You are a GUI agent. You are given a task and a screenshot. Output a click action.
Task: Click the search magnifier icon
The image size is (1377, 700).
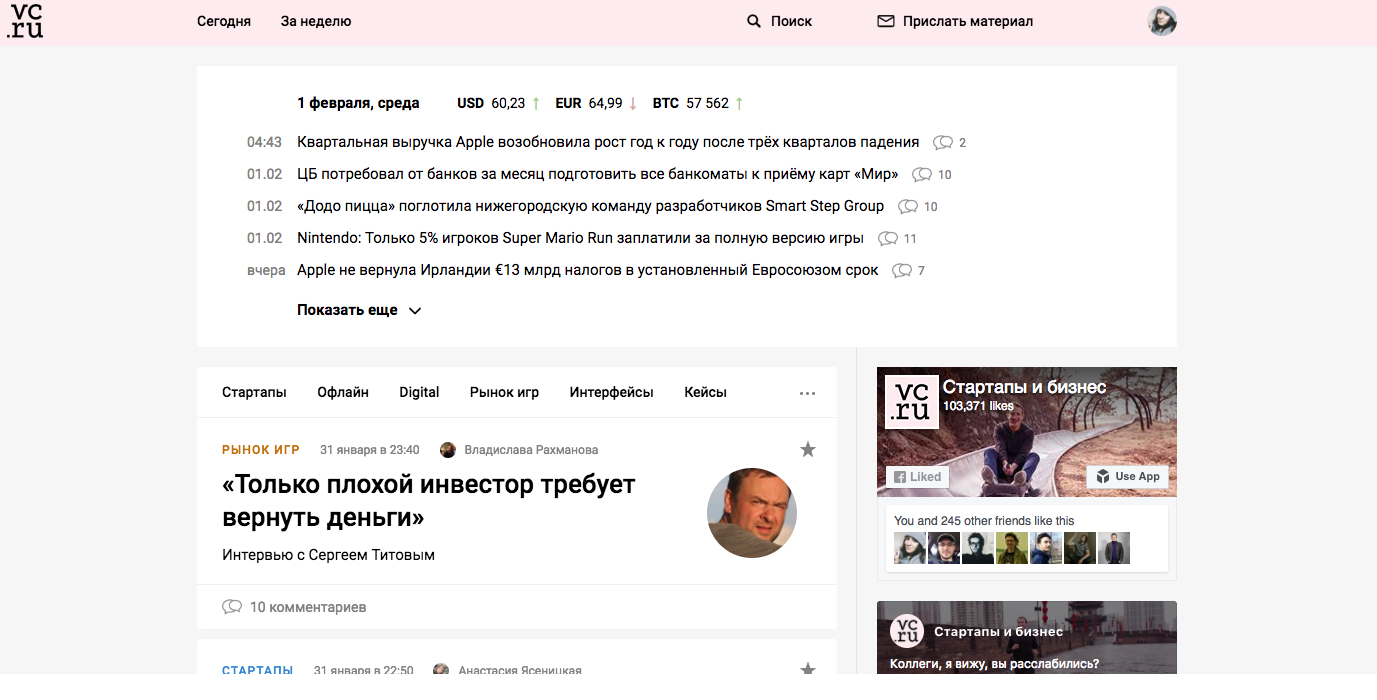pos(754,21)
